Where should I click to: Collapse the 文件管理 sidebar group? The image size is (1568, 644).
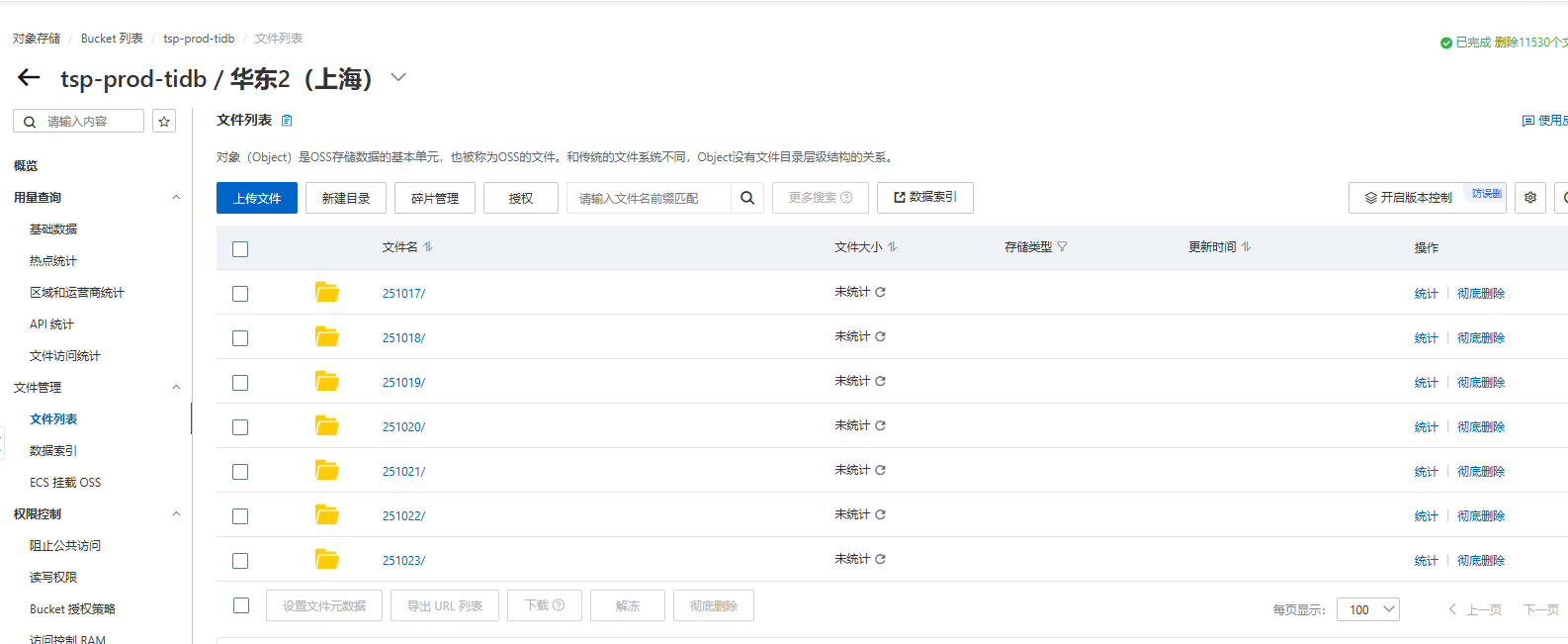pos(176,387)
